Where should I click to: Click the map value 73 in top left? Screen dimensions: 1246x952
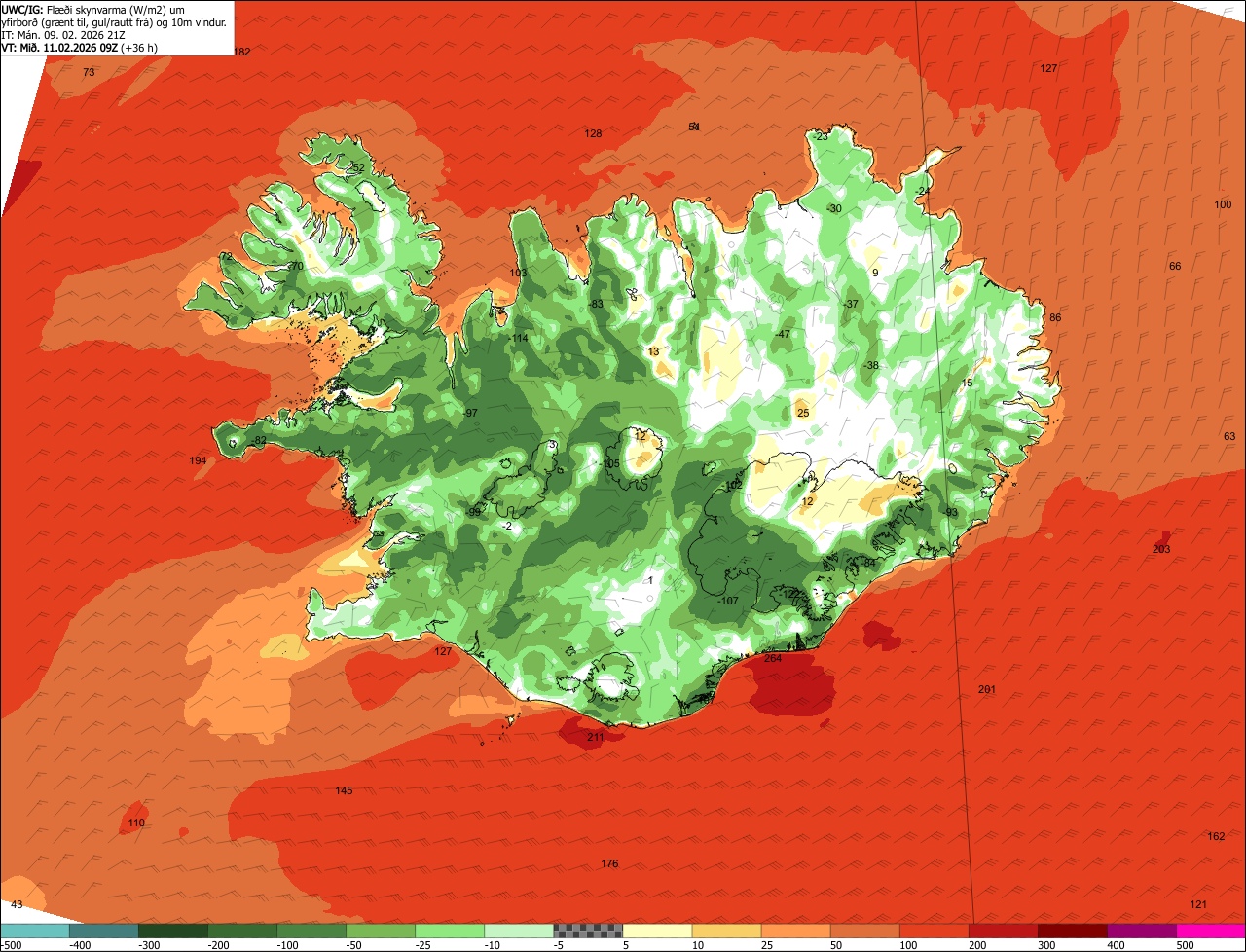pos(89,73)
